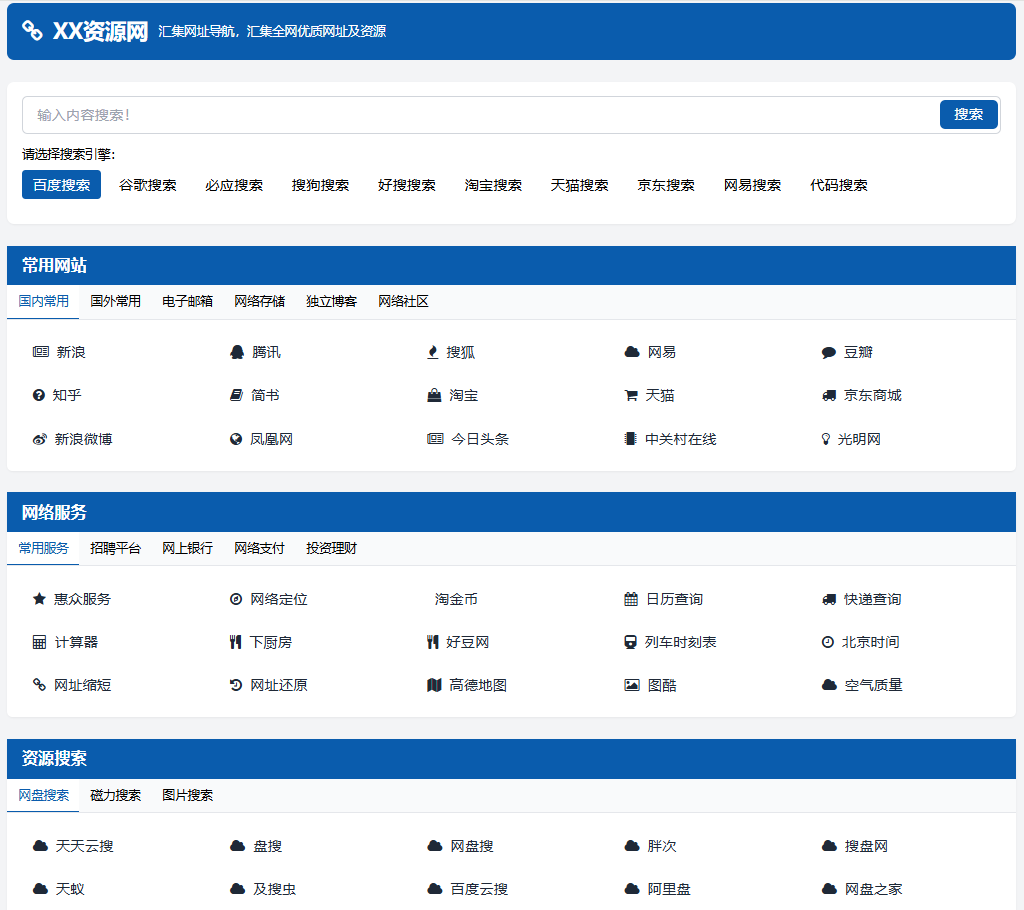Click the train icon next to 列车时刻表
Screen dimensions: 1024x910
(x=631, y=642)
